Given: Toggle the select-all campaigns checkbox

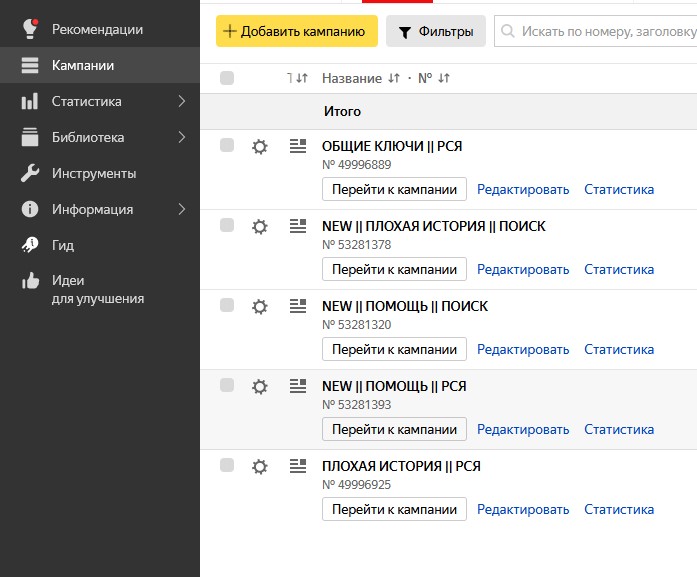Looking at the screenshot, I should [227, 78].
